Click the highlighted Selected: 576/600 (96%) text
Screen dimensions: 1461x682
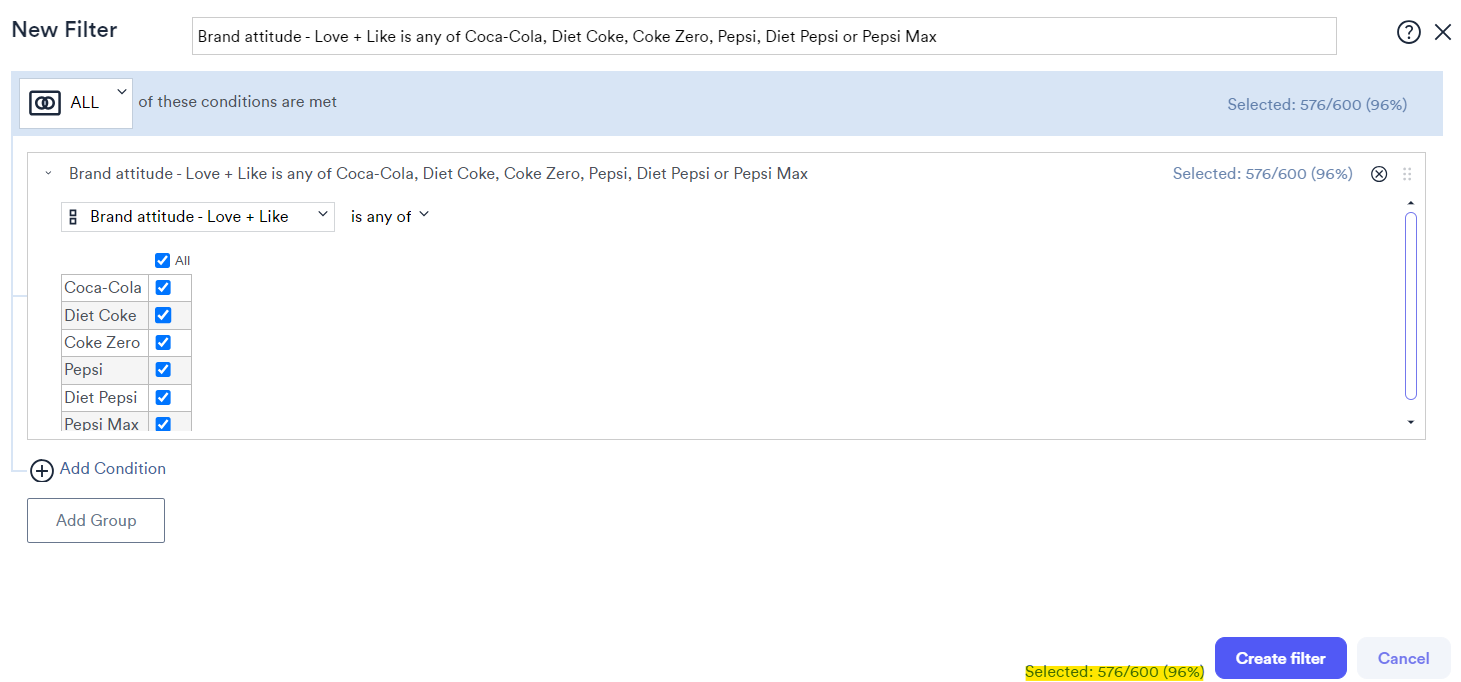(x=1114, y=672)
